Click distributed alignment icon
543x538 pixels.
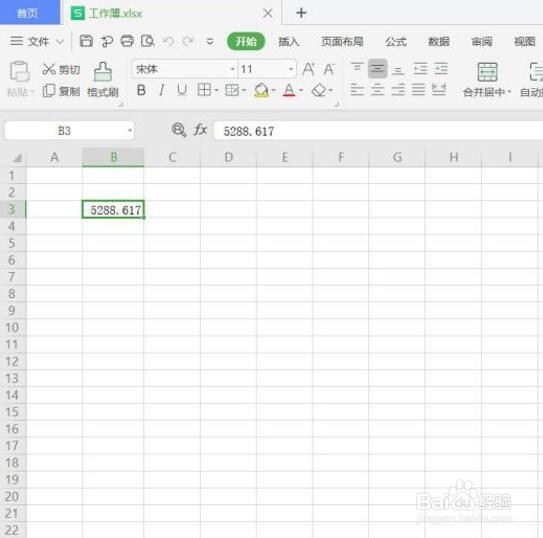click(439, 90)
